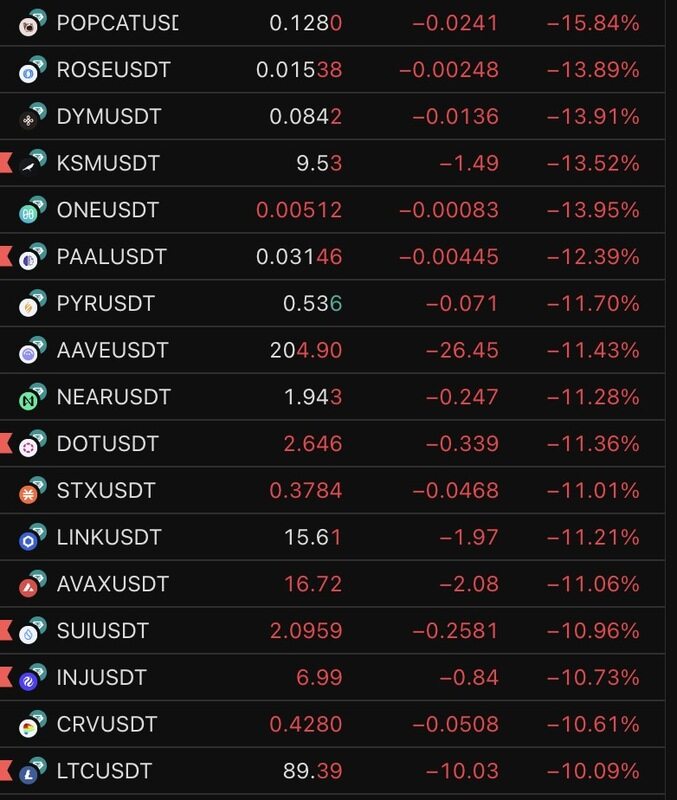Click the ROSEUSDT coin logo

(x=30, y=72)
